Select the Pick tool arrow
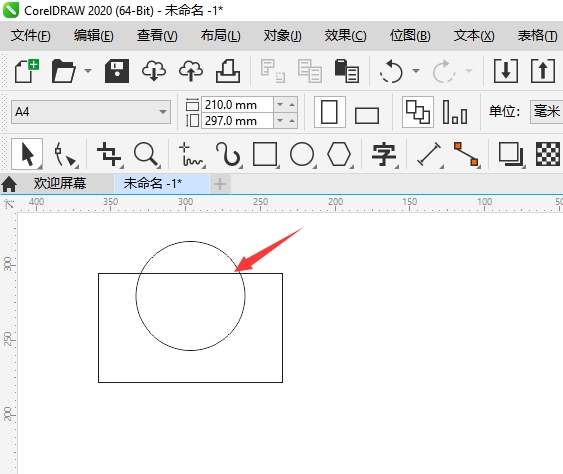 coord(27,154)
